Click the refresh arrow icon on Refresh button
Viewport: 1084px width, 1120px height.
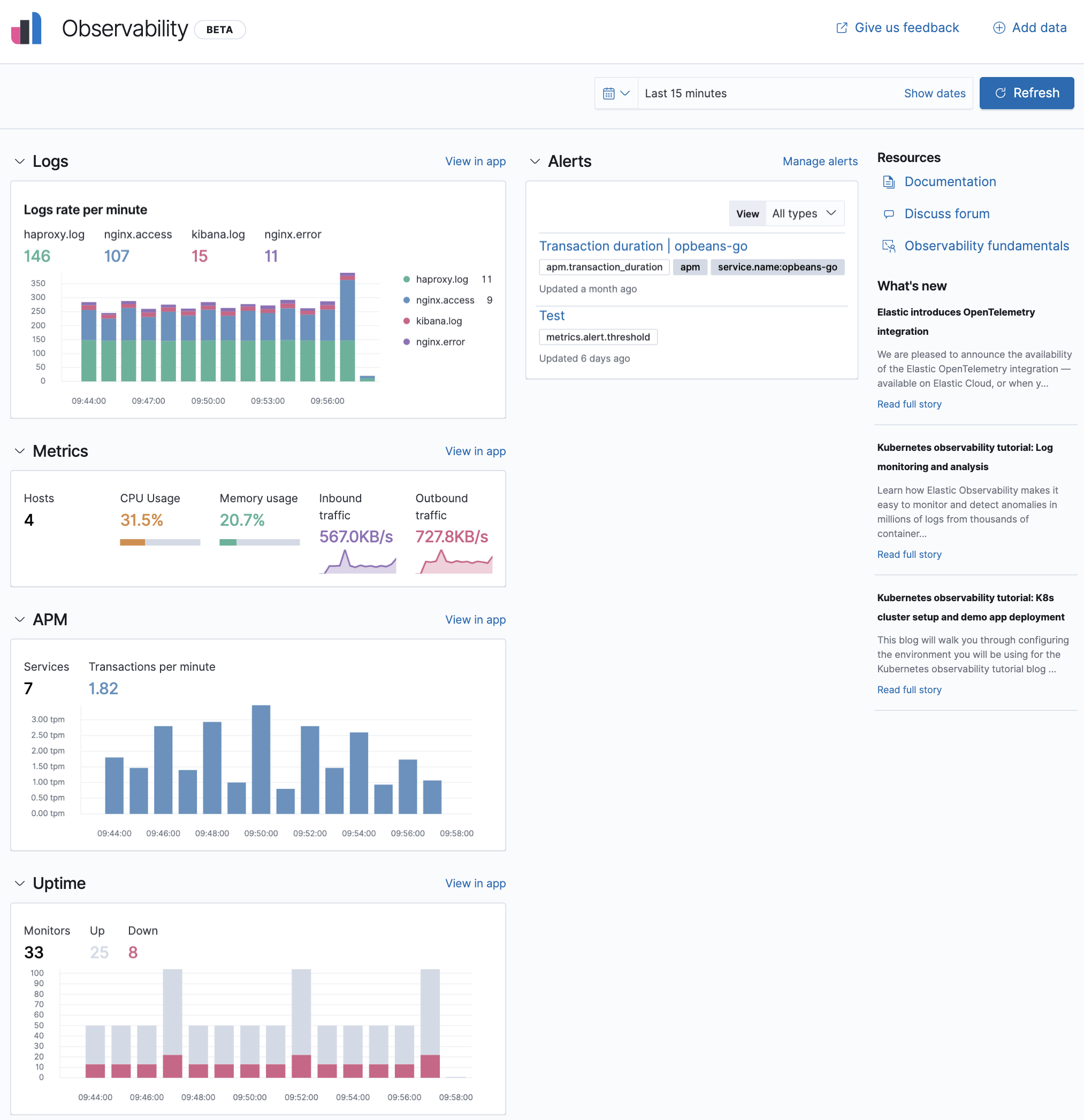[x=1001, y=93]
